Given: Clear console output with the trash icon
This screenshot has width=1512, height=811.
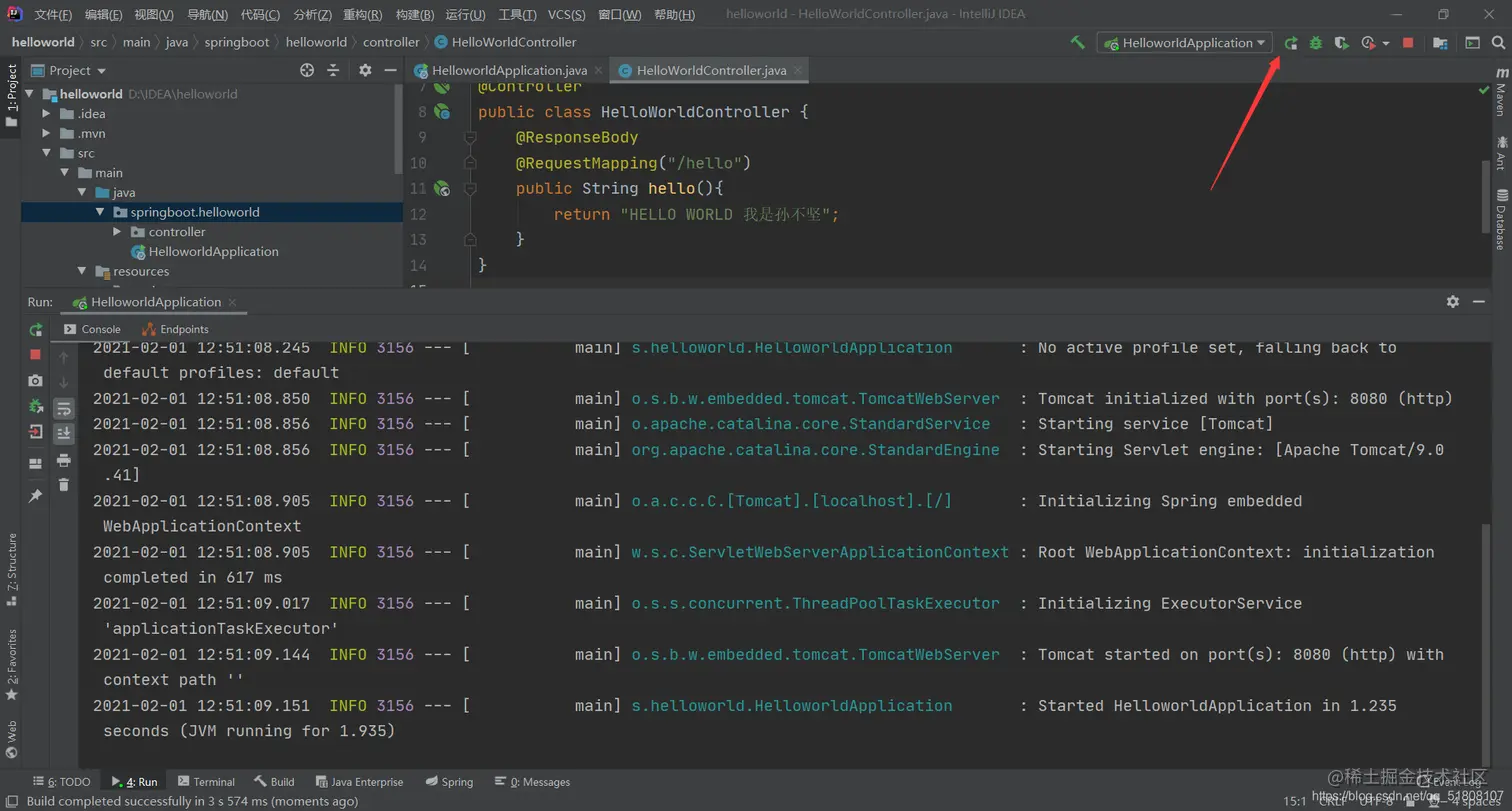Looking at the screenshot, I should tap(64, 485).
